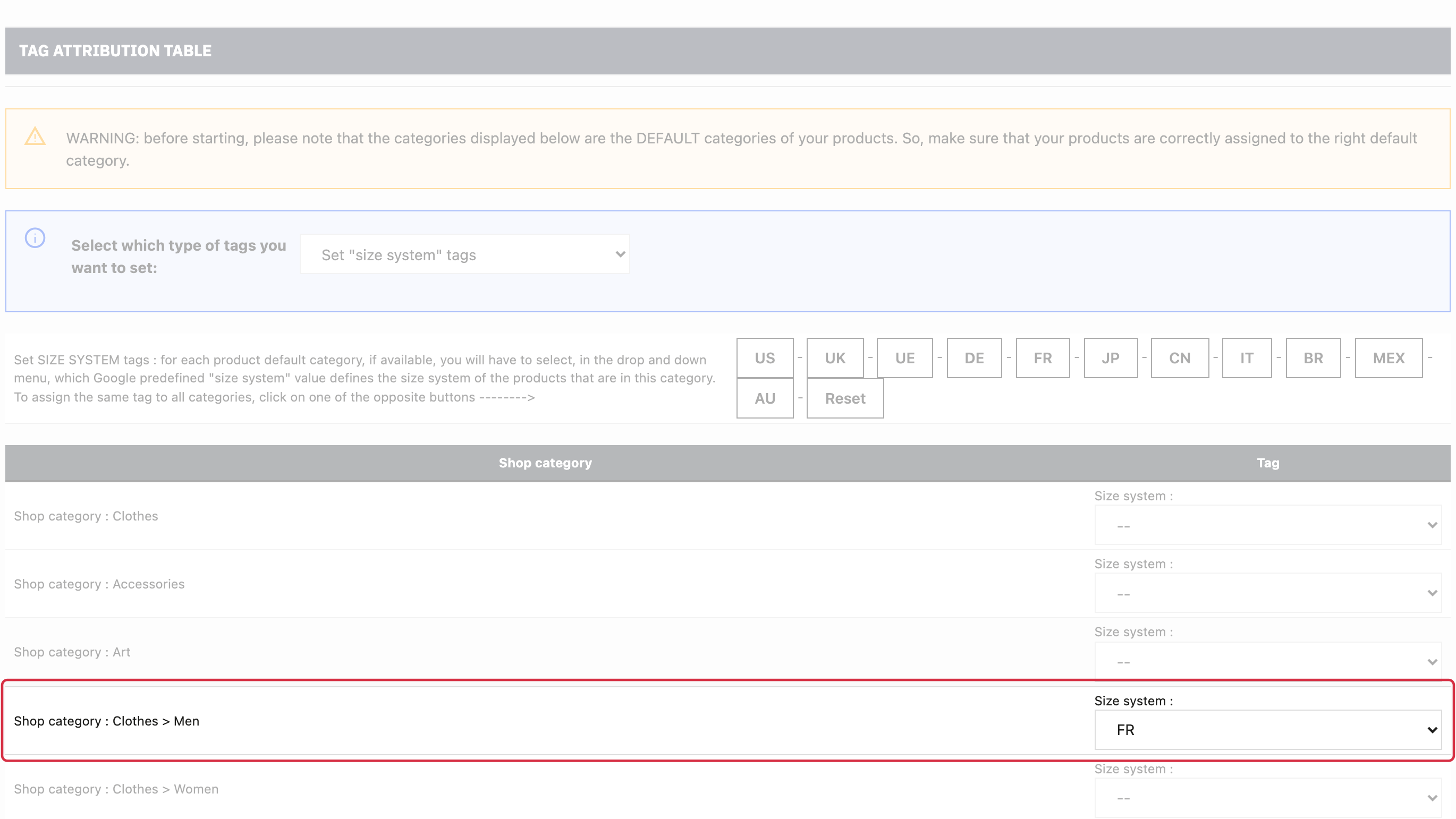The image size is (1456, 819).
Task: Apply FR tag with the FR button
Action: click(x=1043, y=358)
